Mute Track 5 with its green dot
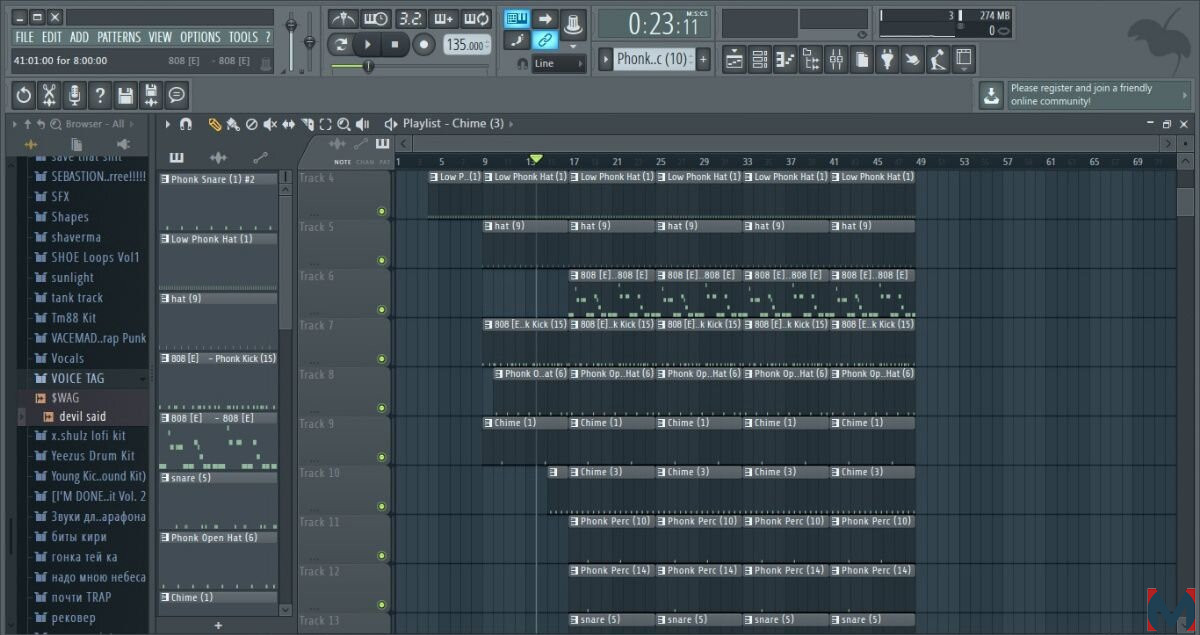This screenshot has width=1200, height=635. [381, 261]
